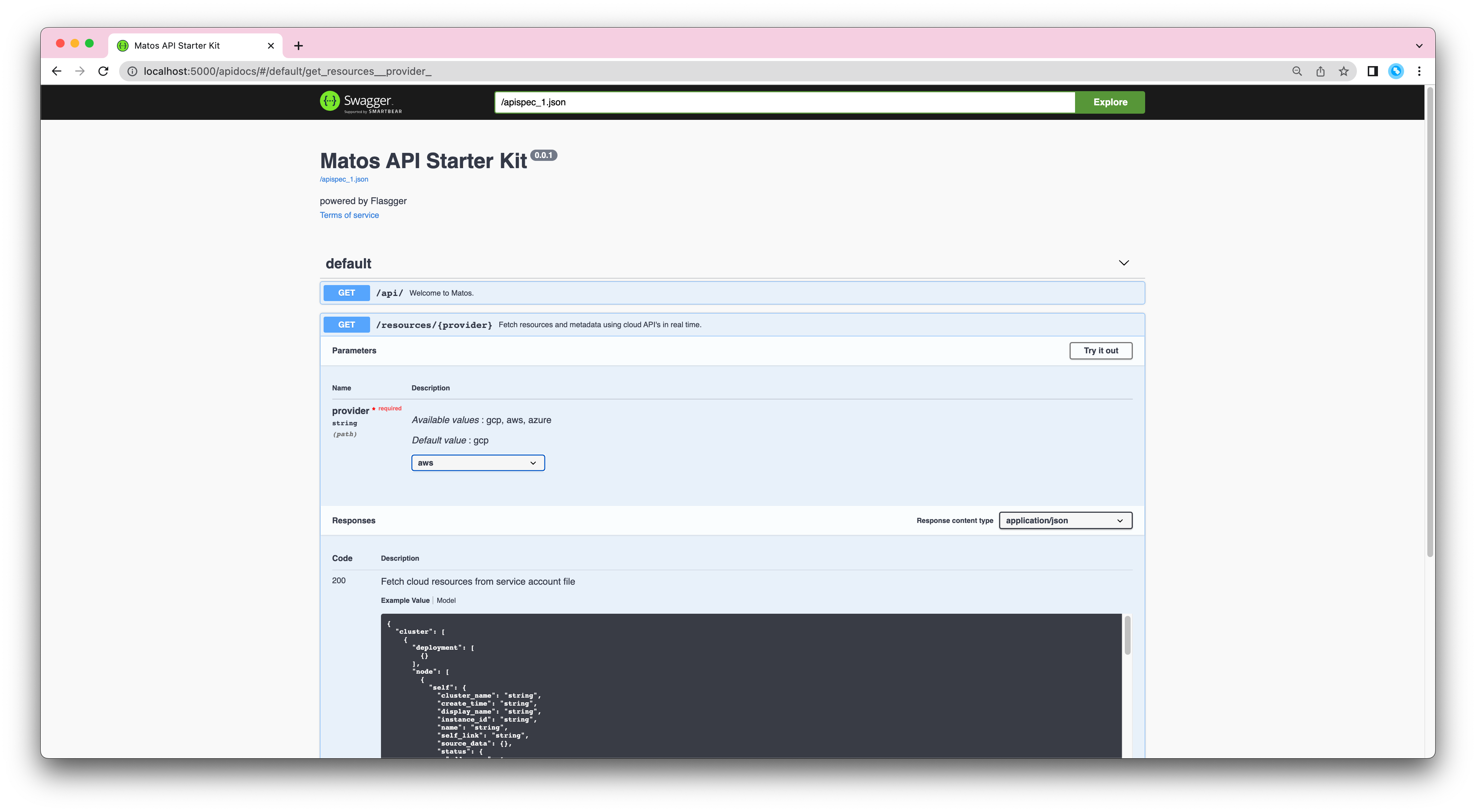Image resolution: width=1476 pixels, height=812 pixels.
Task: Open the provider dropdown showing aws
Action: [477, 462]
